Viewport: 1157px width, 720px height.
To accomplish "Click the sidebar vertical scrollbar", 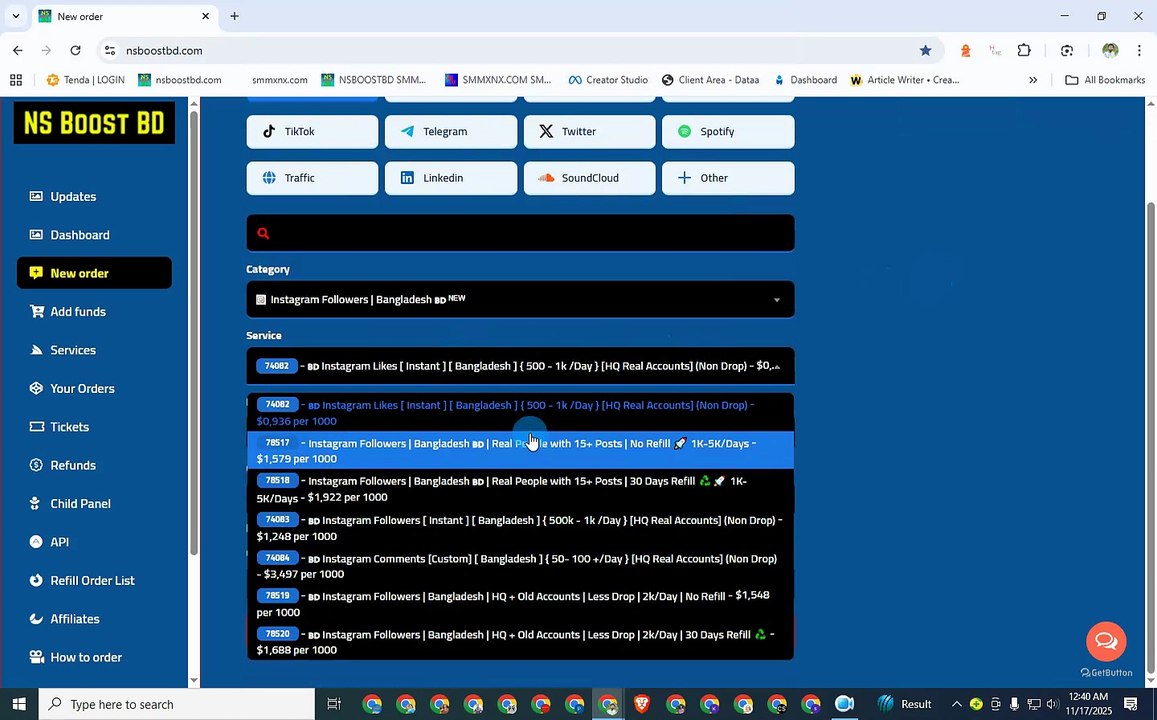I will point(194,332).
